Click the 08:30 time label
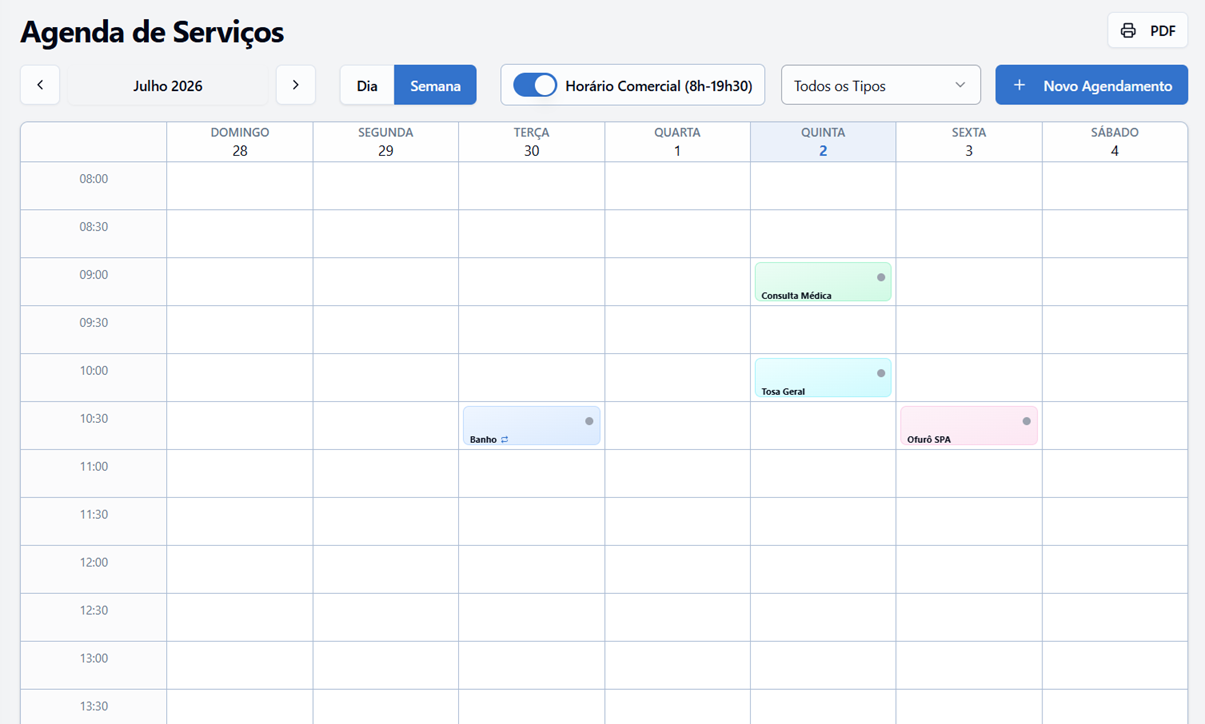The width and height of the screenshot is (1205, 724). [x=94, y=227]
